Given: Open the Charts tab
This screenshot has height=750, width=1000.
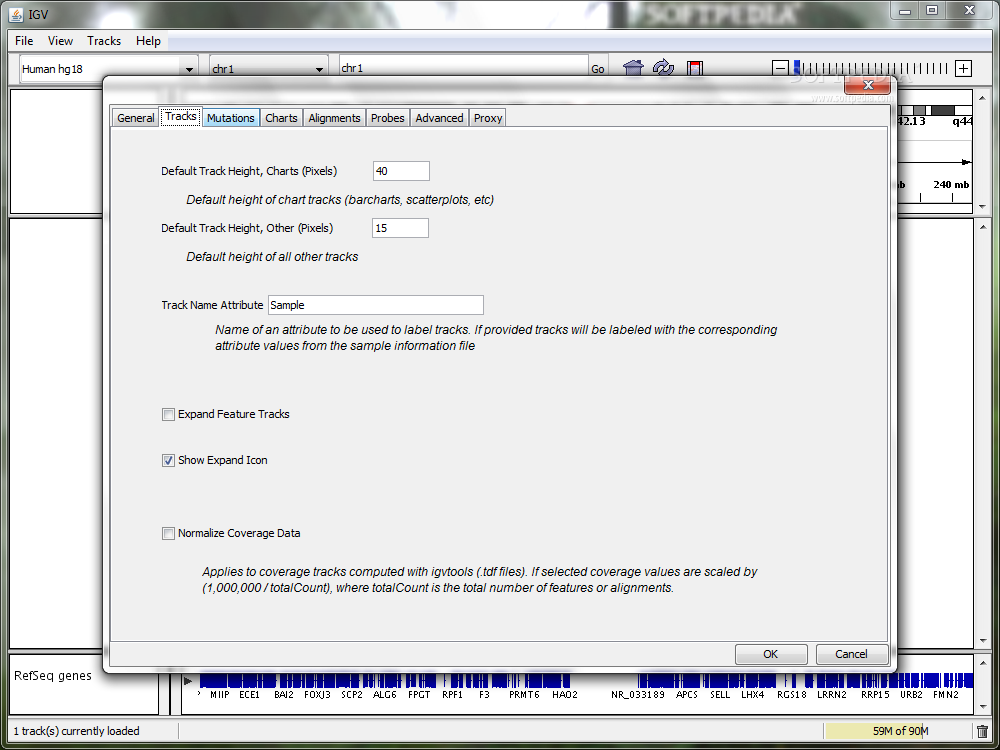Looking at the screenshot, I should tap(281, 118).
